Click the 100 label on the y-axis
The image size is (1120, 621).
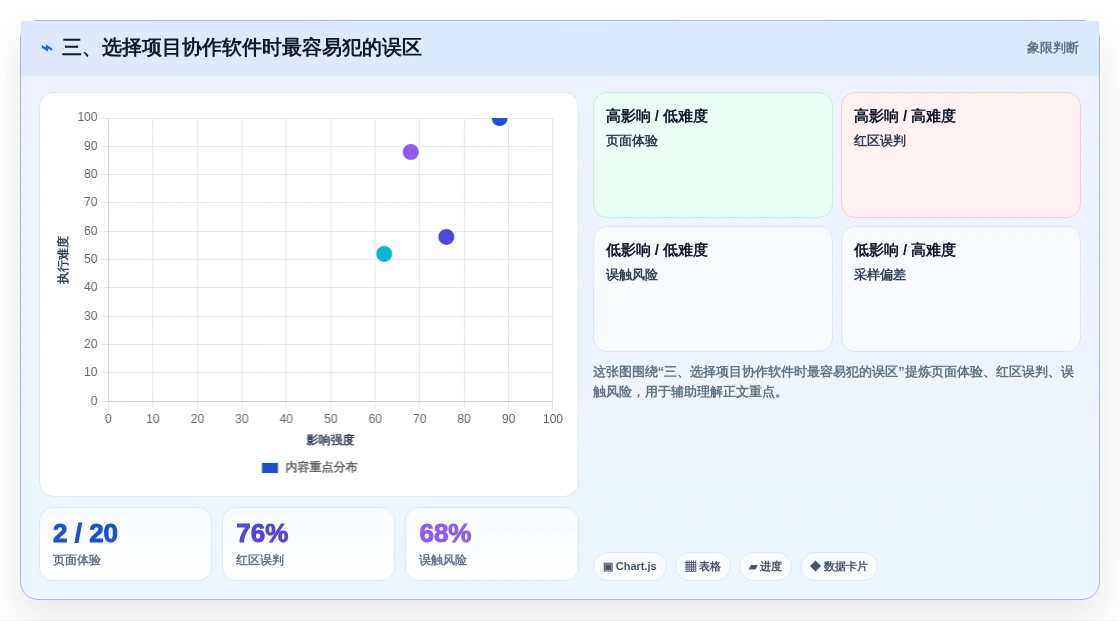pos(87,117)
